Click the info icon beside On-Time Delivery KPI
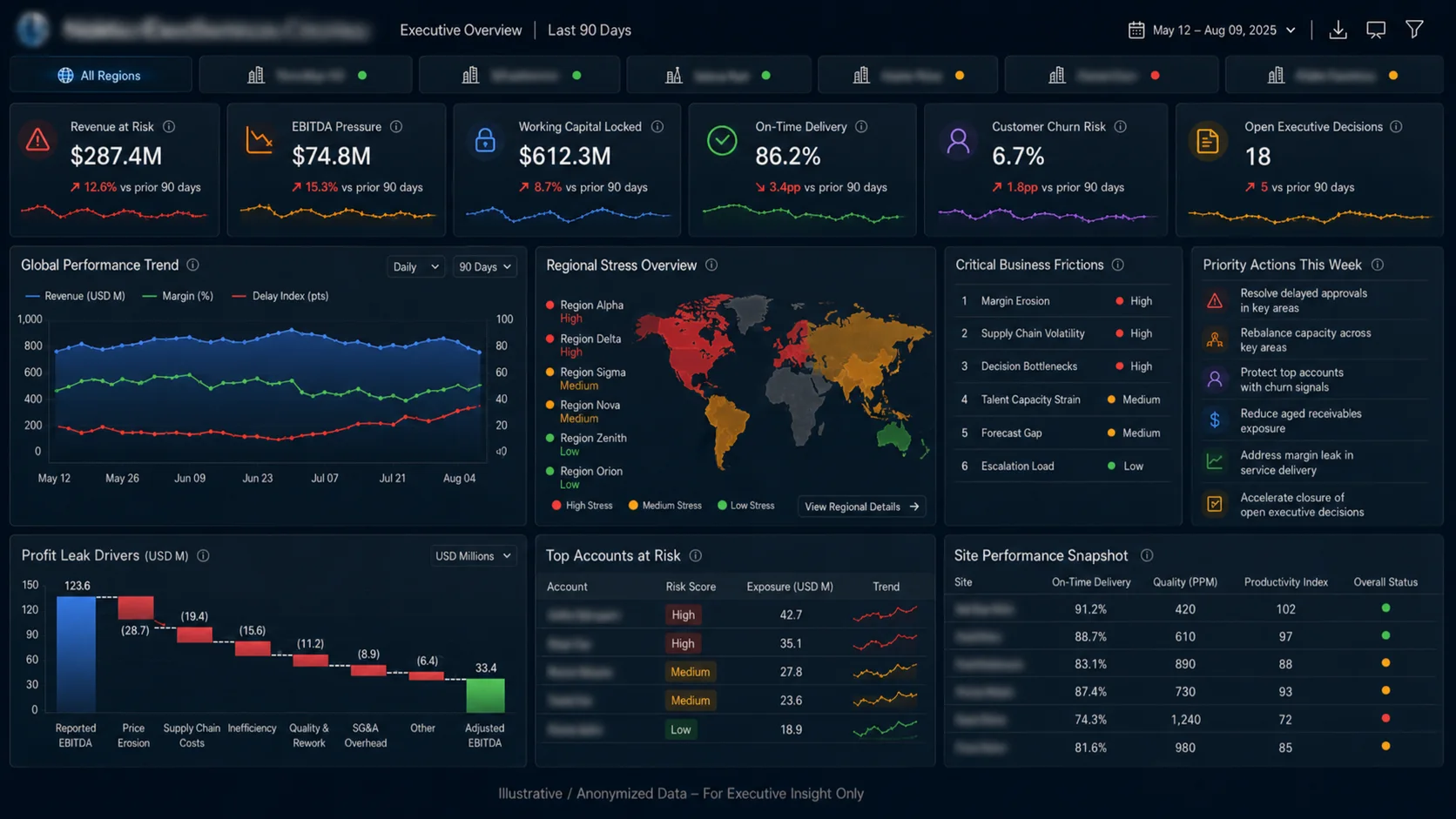 point(861,127)
